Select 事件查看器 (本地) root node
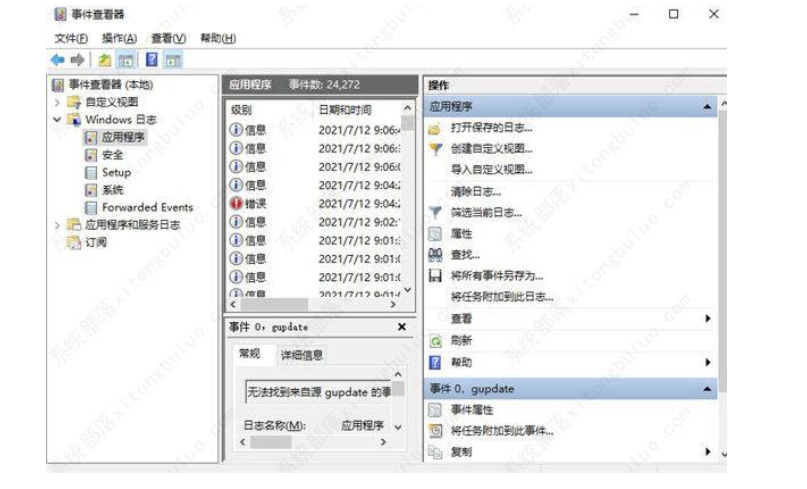 point(111,84)
